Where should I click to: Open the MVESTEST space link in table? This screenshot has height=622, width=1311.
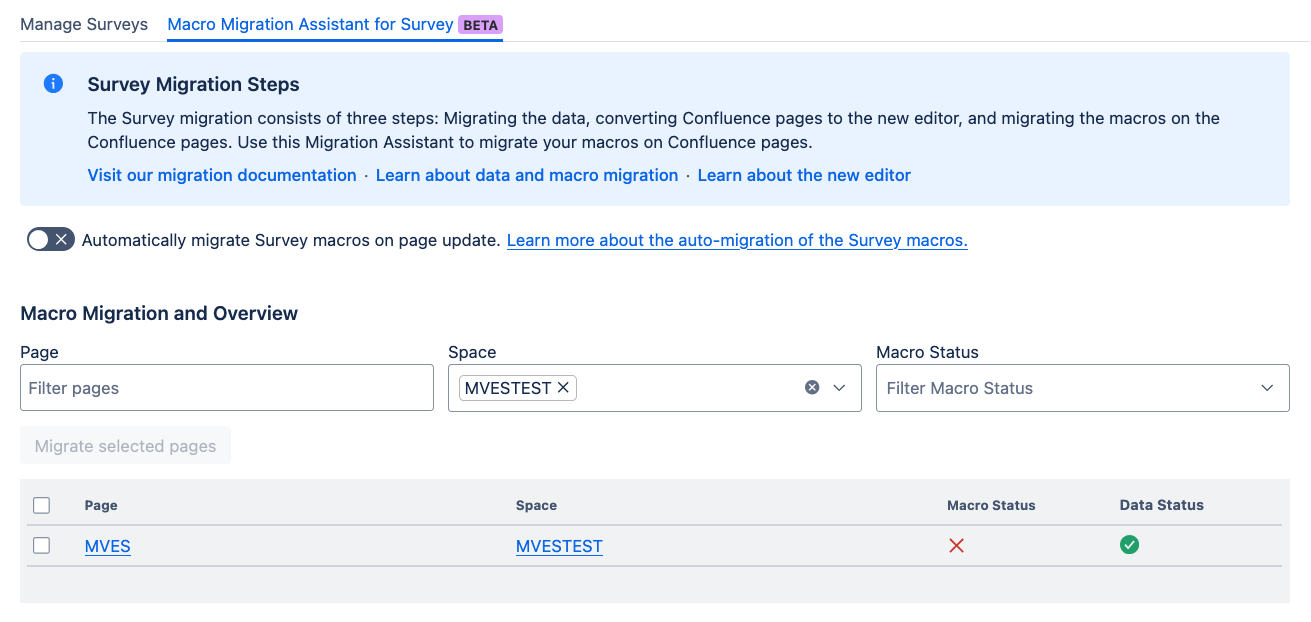pyautogui.click(x=559, y=546)
